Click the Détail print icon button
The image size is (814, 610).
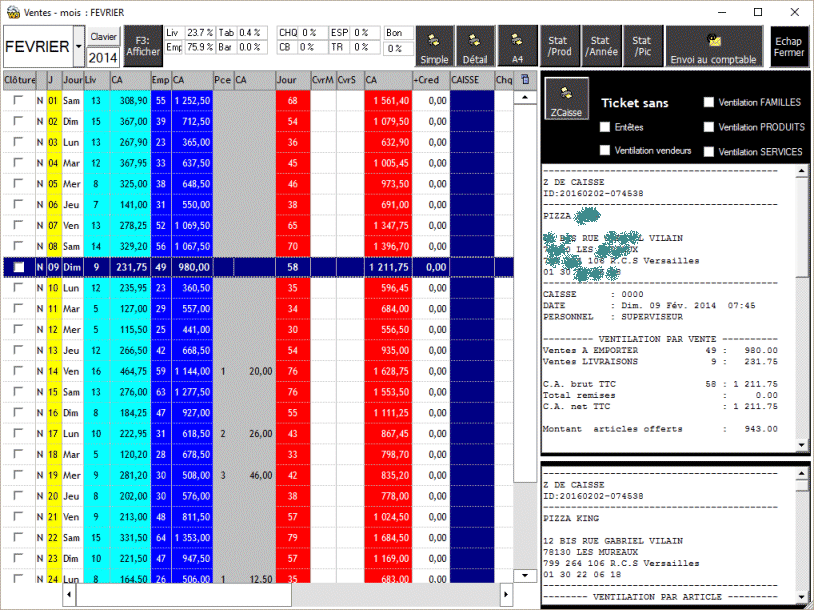tap(475, 47)
